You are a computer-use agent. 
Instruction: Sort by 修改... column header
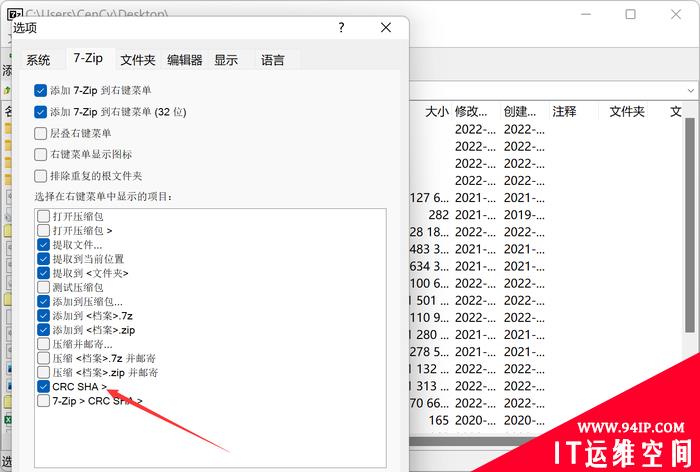[471, 112]
